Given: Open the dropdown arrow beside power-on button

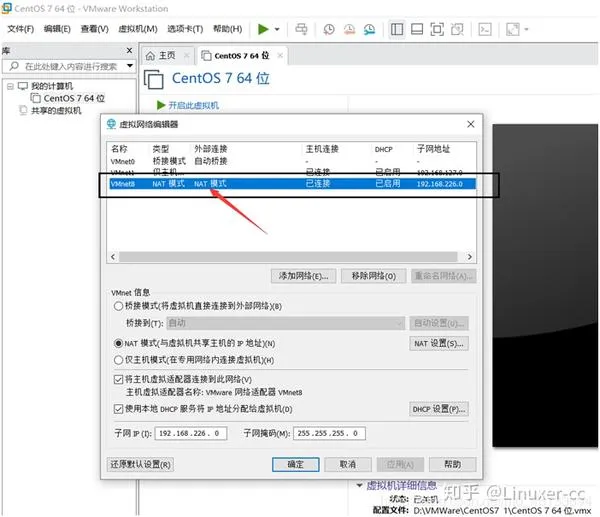Looking at the screenshot, I should pos(277,29).
